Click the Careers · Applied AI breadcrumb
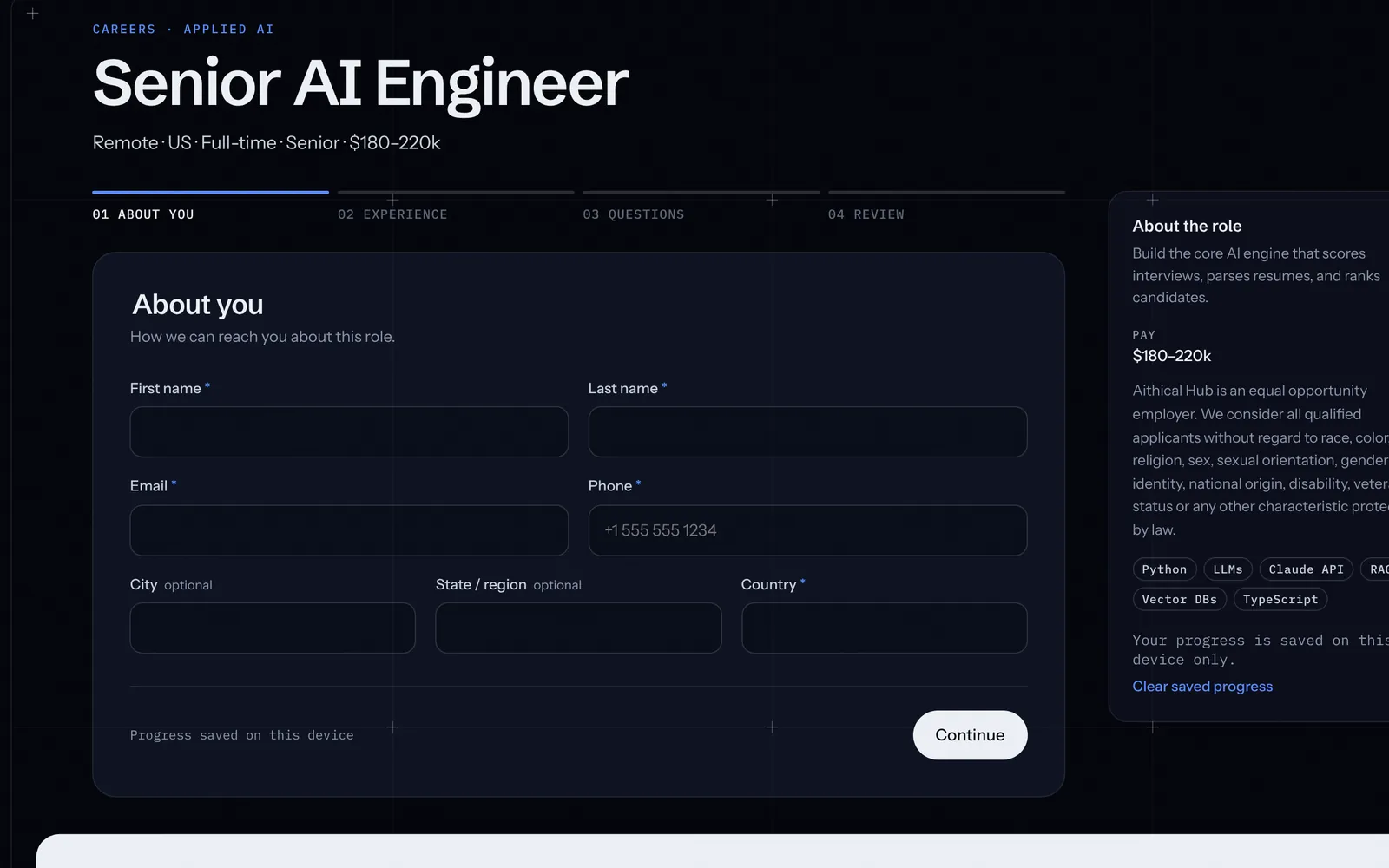Image resolution: width=1389 pixels, height=868 pixels. pos(183,30)
